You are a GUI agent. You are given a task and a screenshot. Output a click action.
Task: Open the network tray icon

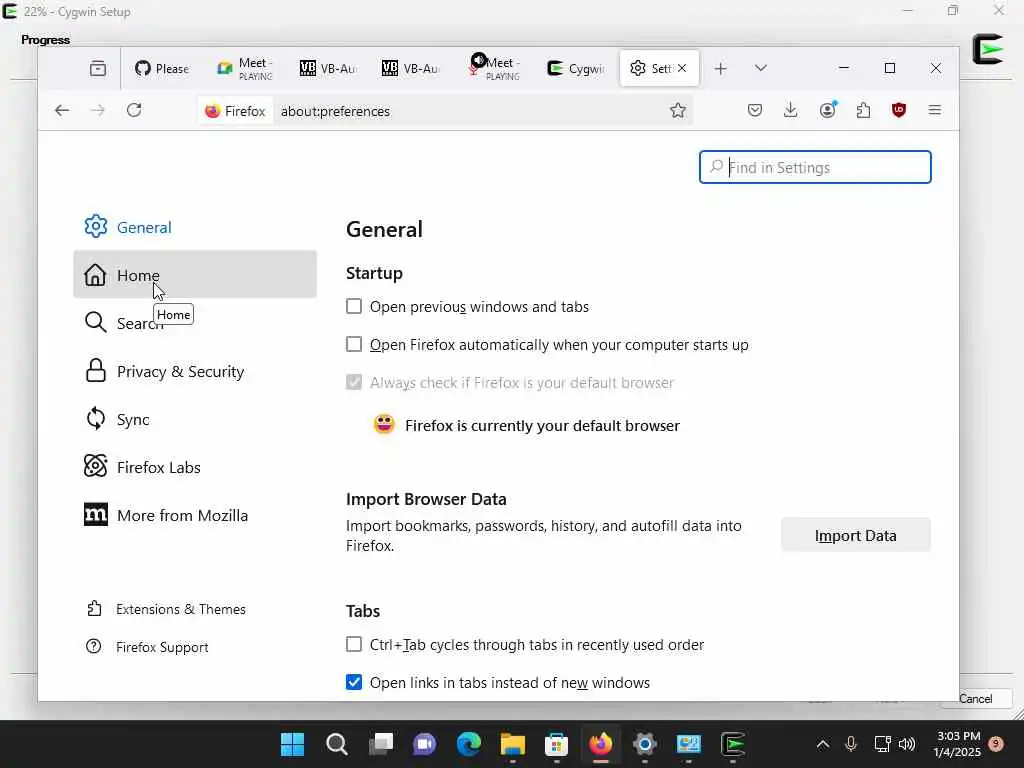point(882,743)
